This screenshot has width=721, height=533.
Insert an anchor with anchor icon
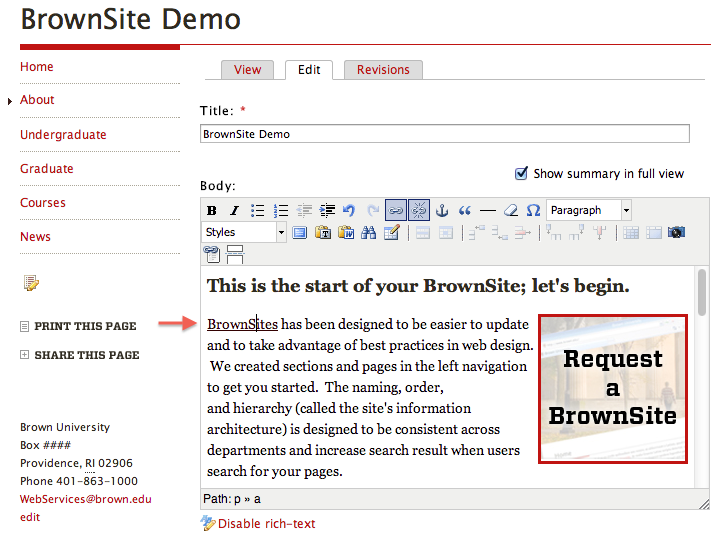pyautogui.click(x=442, y=211)
